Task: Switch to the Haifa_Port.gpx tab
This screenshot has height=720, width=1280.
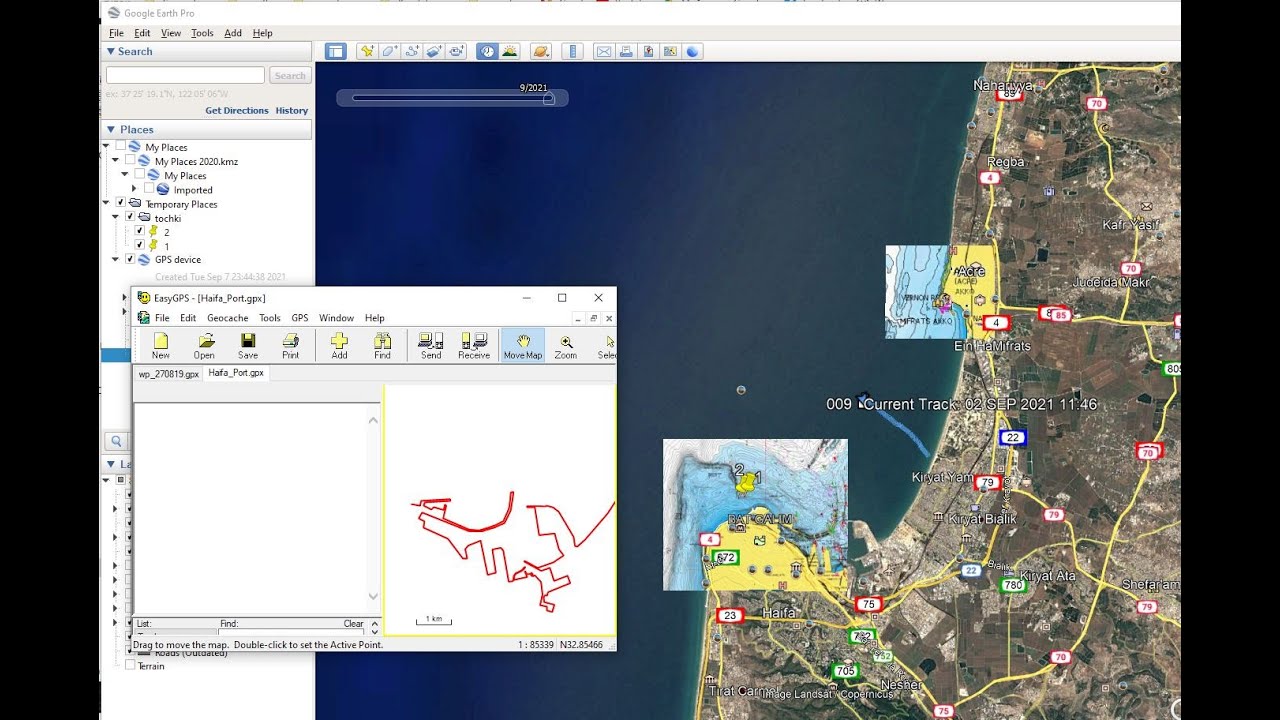Action: click(236, 373)
